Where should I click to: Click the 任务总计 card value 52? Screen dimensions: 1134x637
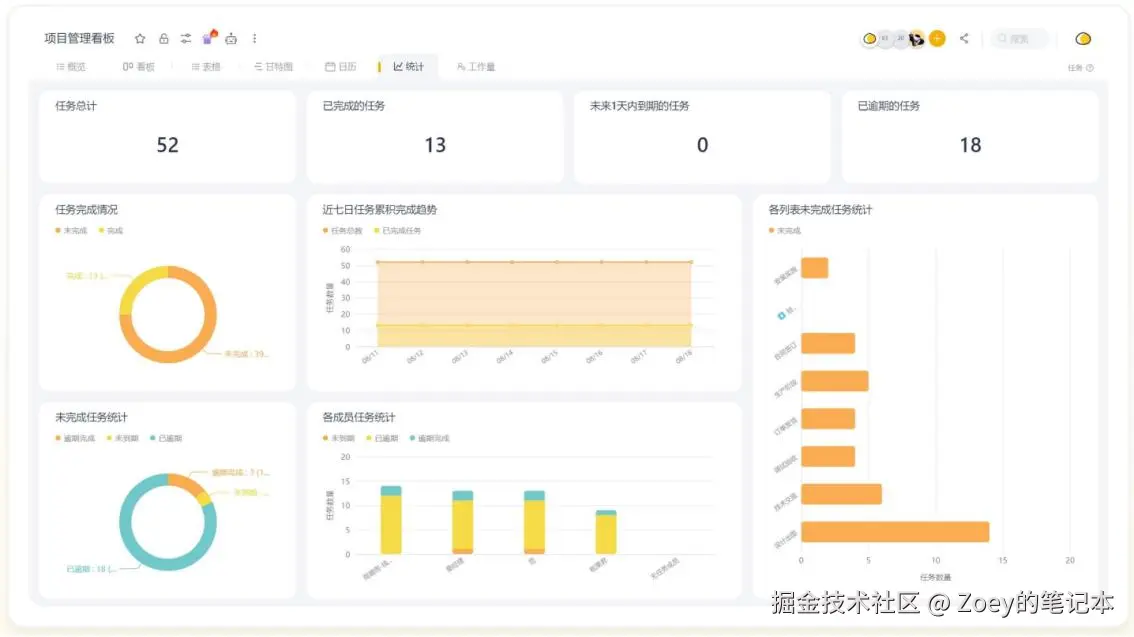point(167,145)
